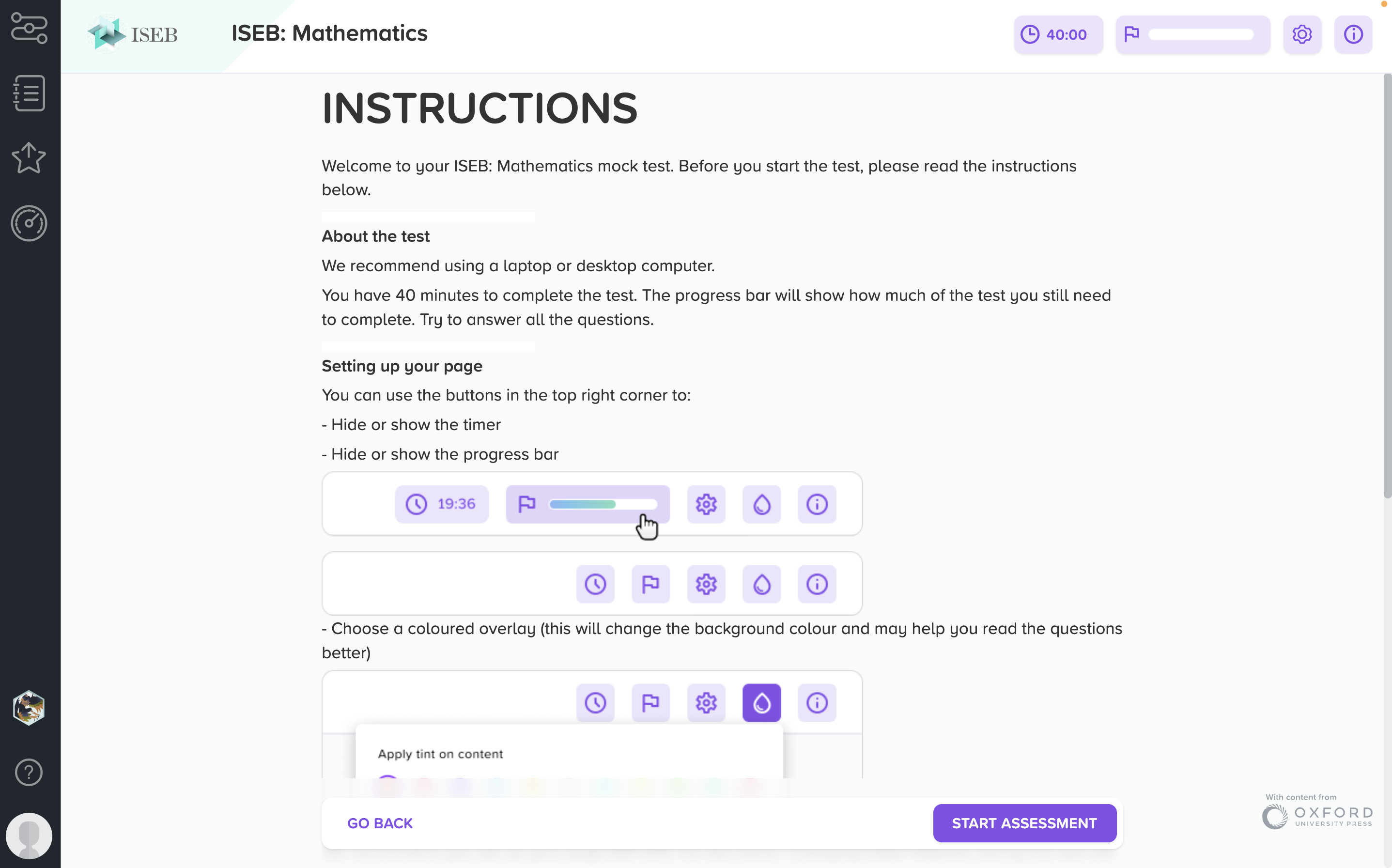The width and height of the screenshot is (1392, 868).
Task: Open settings gear in top header
Action: click(x=1302, y=34)
